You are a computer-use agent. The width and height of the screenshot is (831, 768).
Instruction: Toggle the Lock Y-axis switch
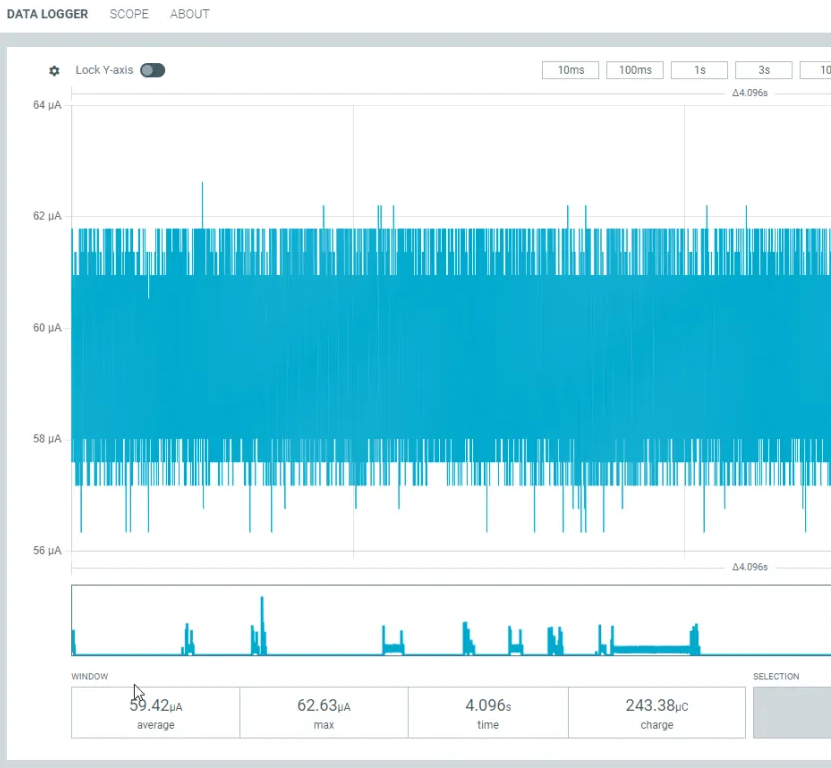click(x=153, y=70)
